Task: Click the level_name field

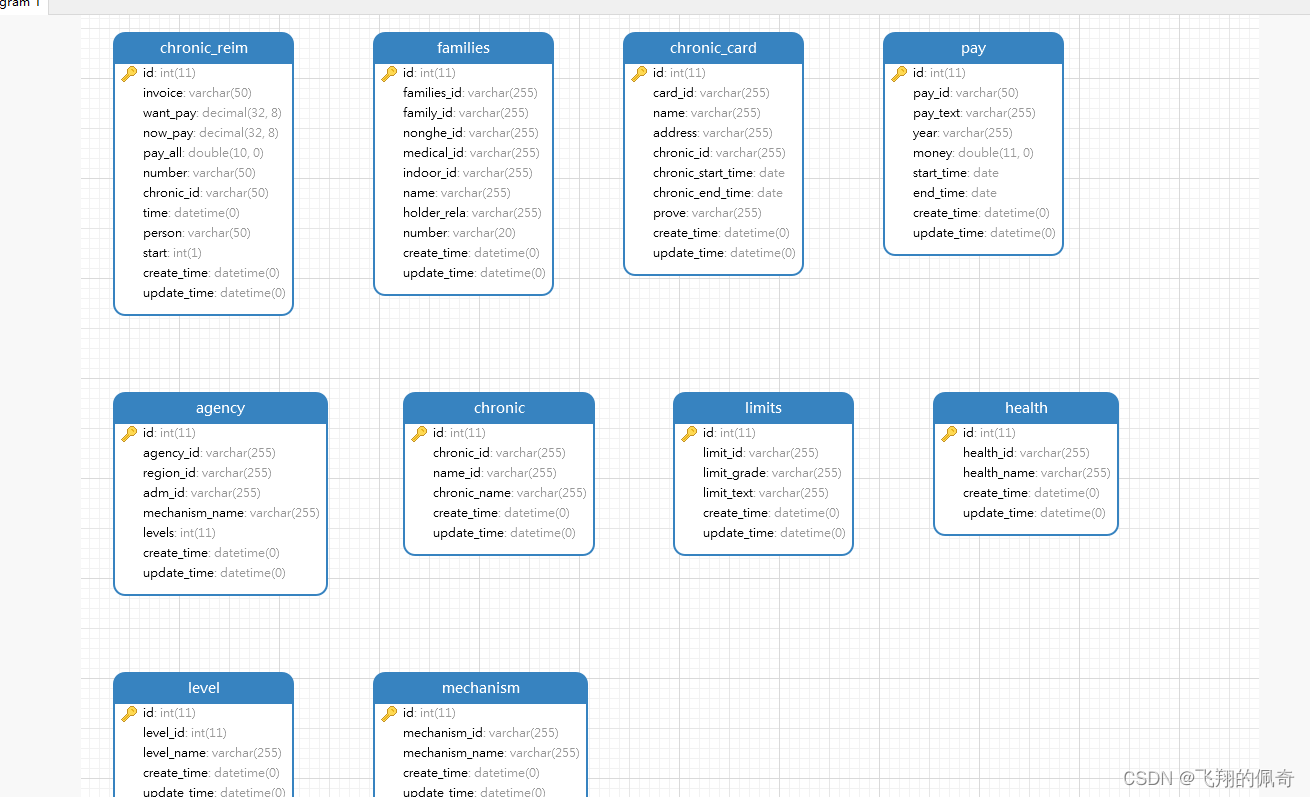Action: point(212,753)
